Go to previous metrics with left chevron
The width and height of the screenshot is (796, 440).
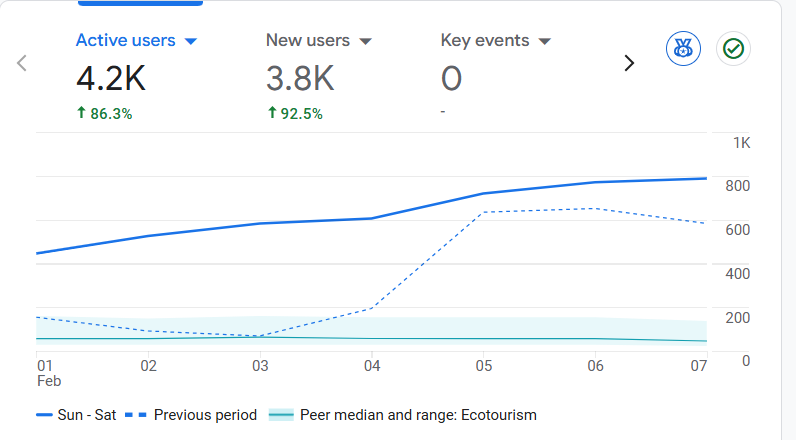point(22,63)
